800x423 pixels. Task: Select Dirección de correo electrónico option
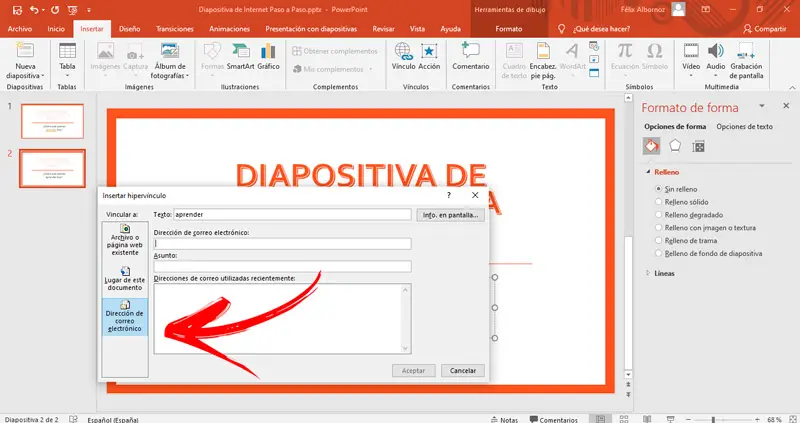[x=125, y=317]
